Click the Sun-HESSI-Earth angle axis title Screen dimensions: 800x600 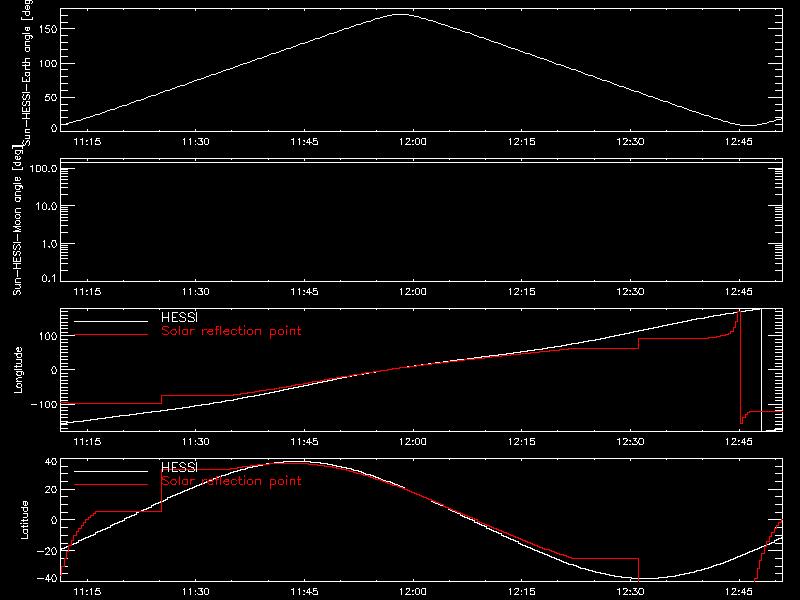coord(28,72)
